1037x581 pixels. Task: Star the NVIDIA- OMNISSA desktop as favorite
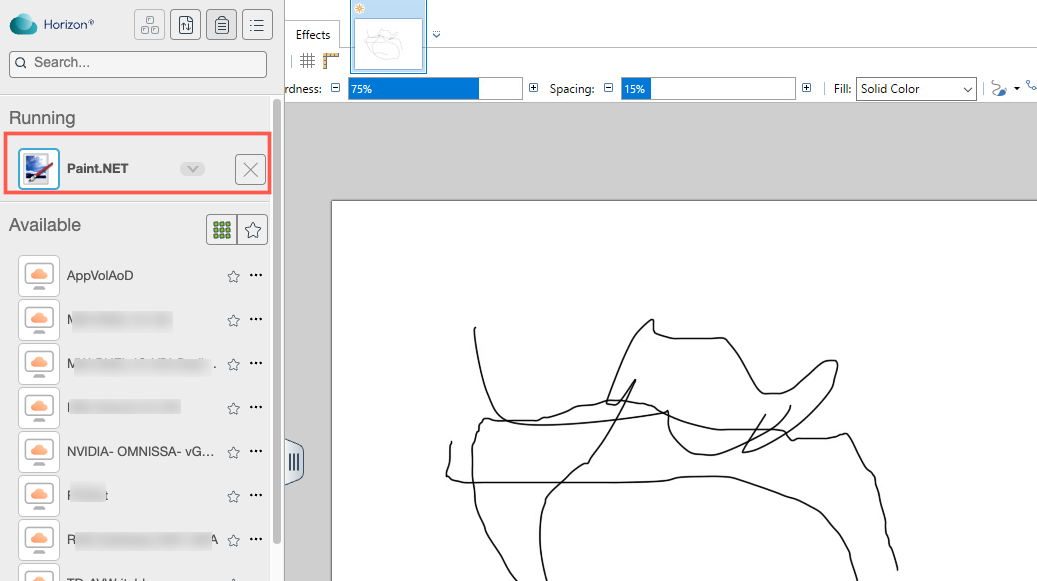coord(233,452)
